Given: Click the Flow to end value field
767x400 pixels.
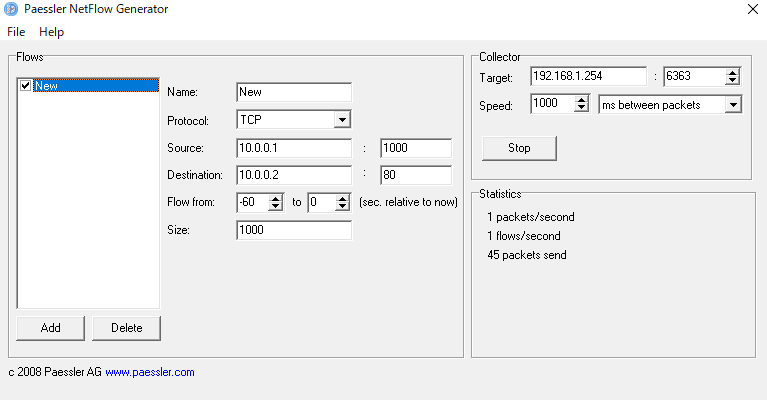Looking at the screenshot, I should tap(321, 202).
